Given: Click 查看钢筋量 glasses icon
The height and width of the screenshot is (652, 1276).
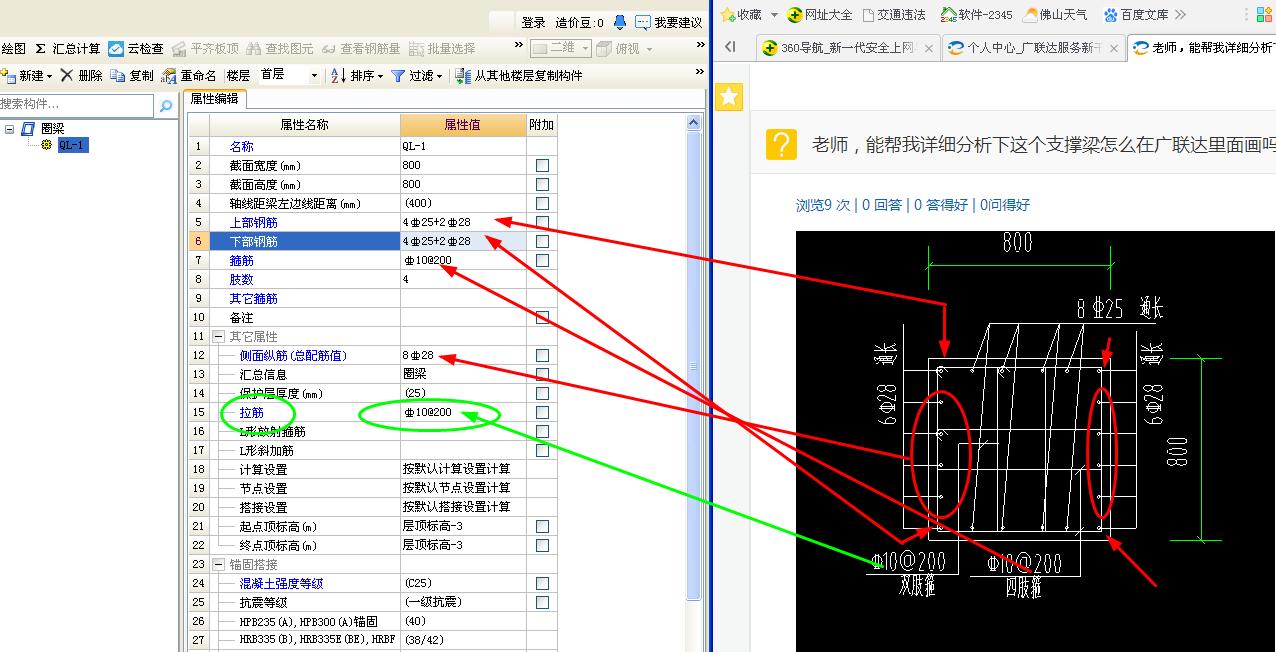Looking at the screenshot, I should [328, 48].
